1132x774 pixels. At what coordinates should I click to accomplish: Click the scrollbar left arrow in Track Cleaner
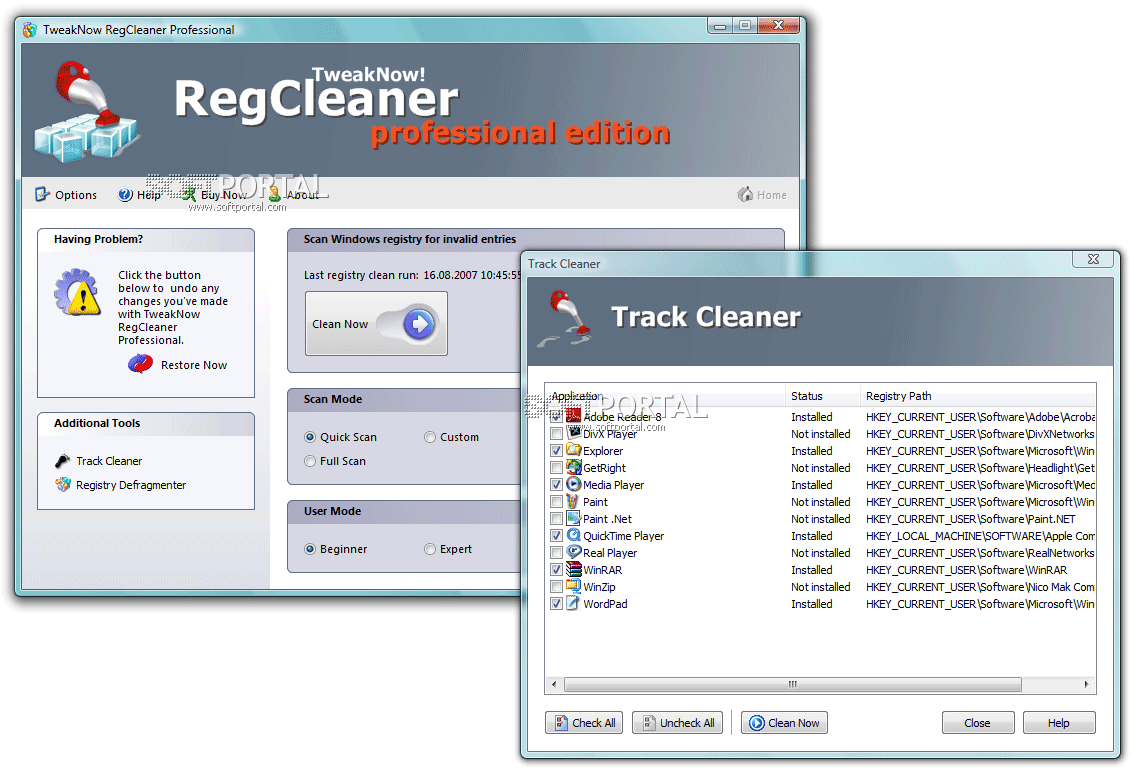click(554, 684)
